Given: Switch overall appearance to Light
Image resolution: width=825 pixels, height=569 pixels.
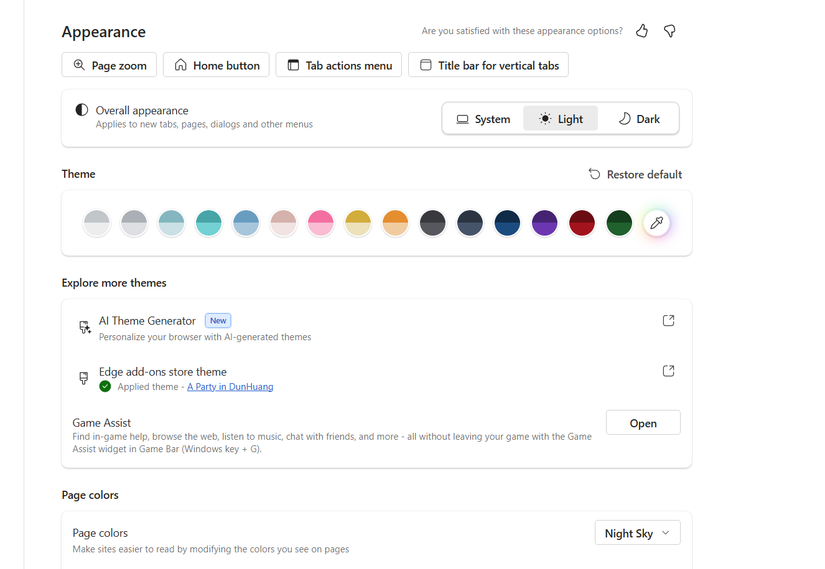Looking at the screenshot, I should click(x=560, y=119).
